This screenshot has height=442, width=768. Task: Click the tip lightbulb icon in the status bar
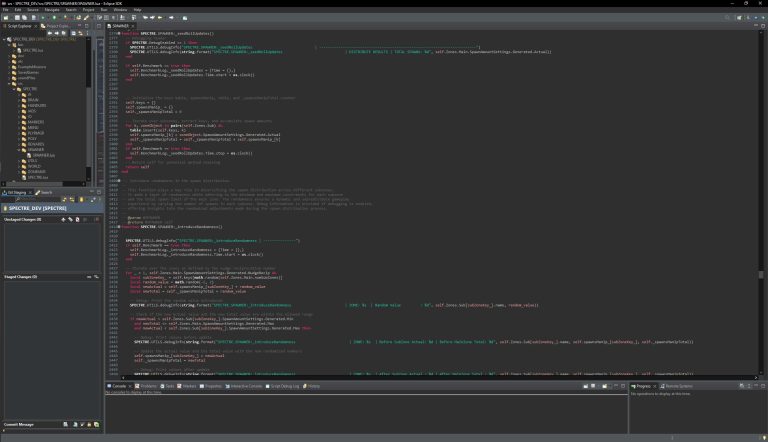pos(764,438)
